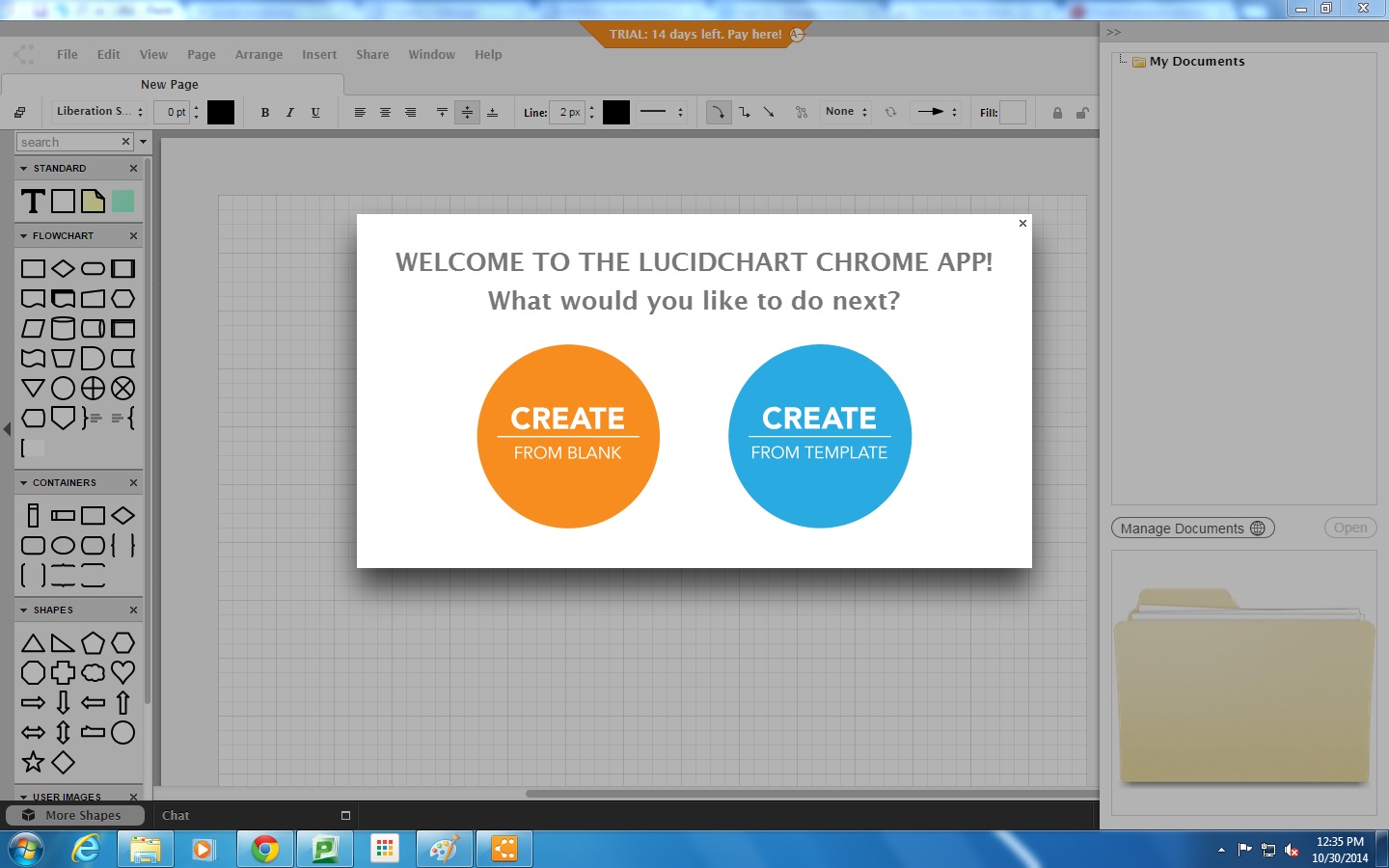The height and width of the screenshot is (868, 1389).
Task: Open the line color swatch
Action: tap(616, 112)
